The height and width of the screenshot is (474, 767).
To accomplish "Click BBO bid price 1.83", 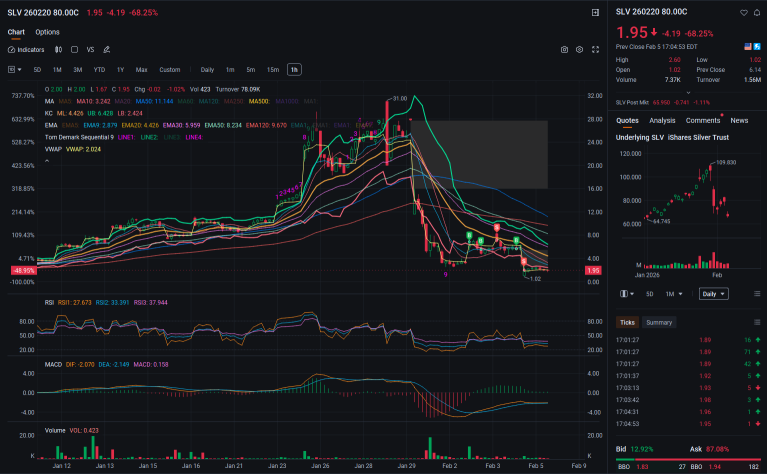I will [x=642, y=467].
